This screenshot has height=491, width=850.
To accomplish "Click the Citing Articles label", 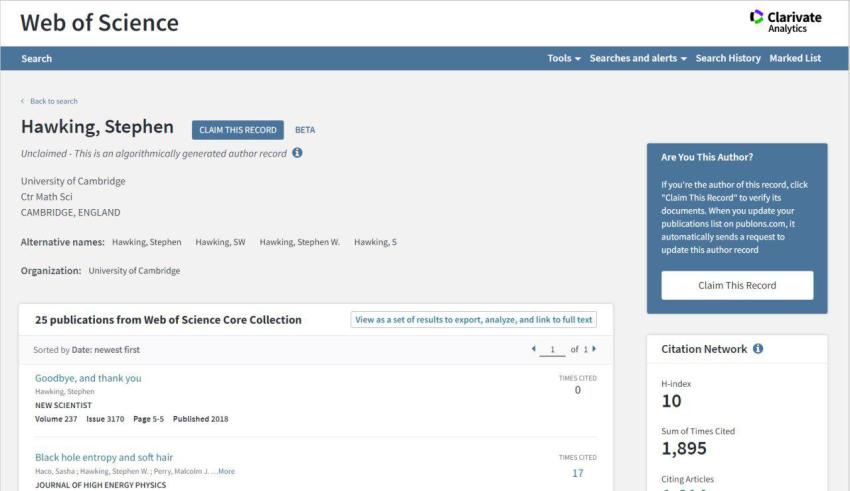I will (687, 479).
